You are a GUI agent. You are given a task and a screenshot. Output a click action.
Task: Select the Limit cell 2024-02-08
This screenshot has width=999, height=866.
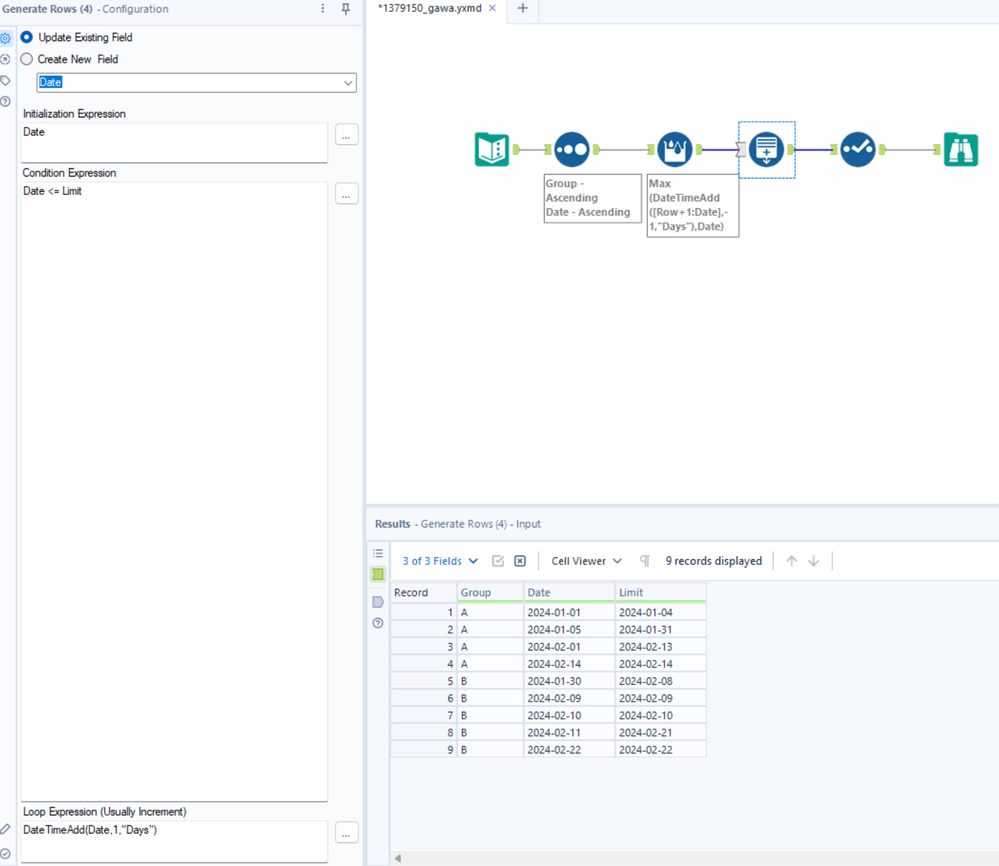[x=661, y=681]
